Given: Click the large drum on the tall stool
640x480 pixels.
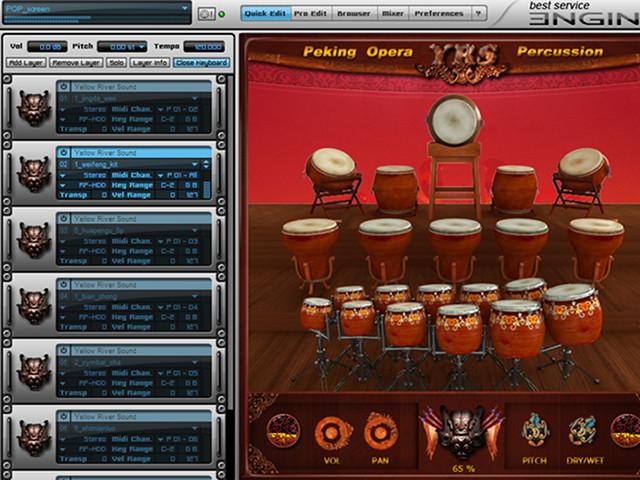Looking at the screenshot, I should coord(455,119).
